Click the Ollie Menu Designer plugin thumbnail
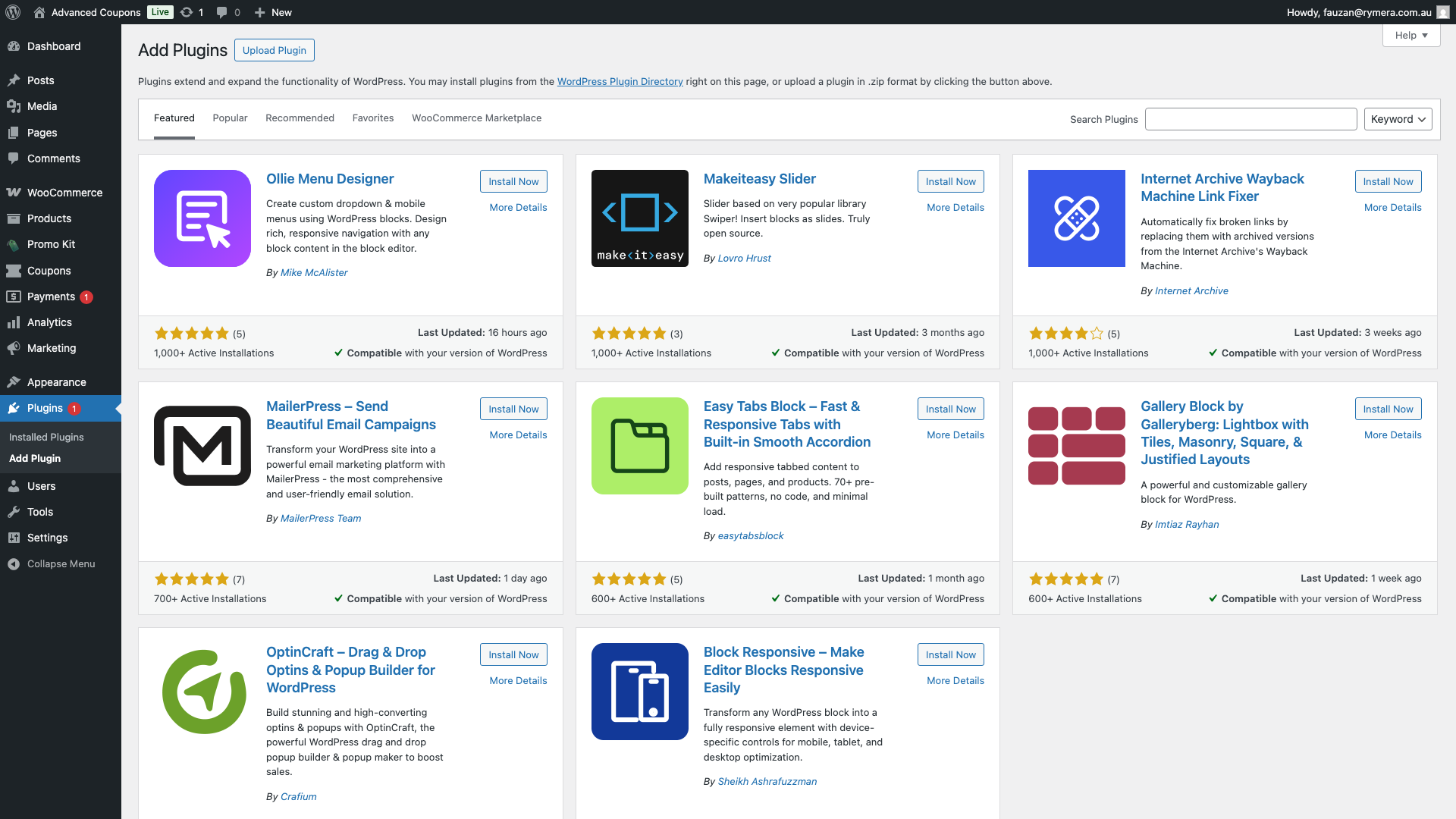This screenshot has height=819, width=1456. pyautogui.click(x=202, y=218)
